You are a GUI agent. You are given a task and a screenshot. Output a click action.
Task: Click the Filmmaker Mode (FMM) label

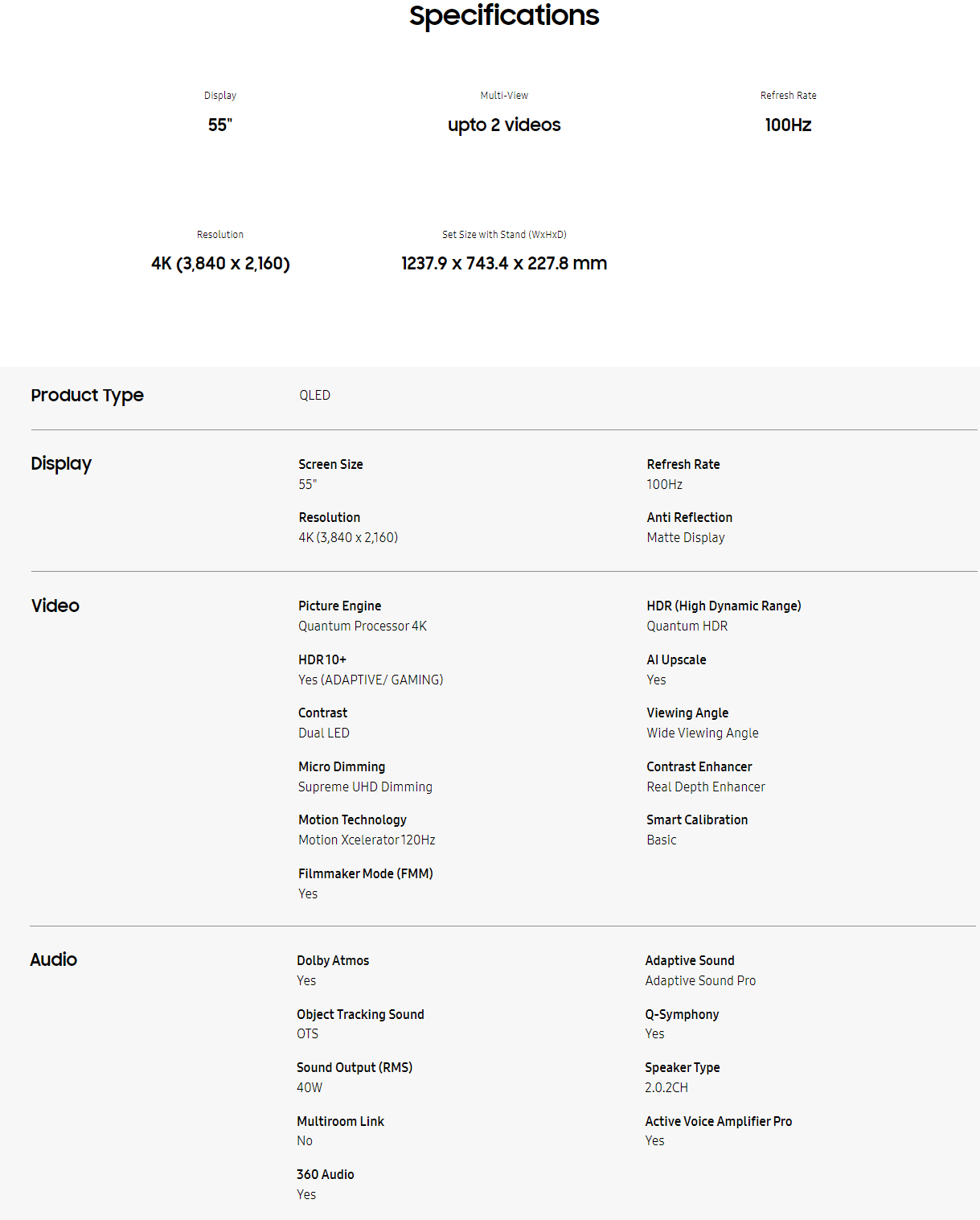click(x=365, y=873)
